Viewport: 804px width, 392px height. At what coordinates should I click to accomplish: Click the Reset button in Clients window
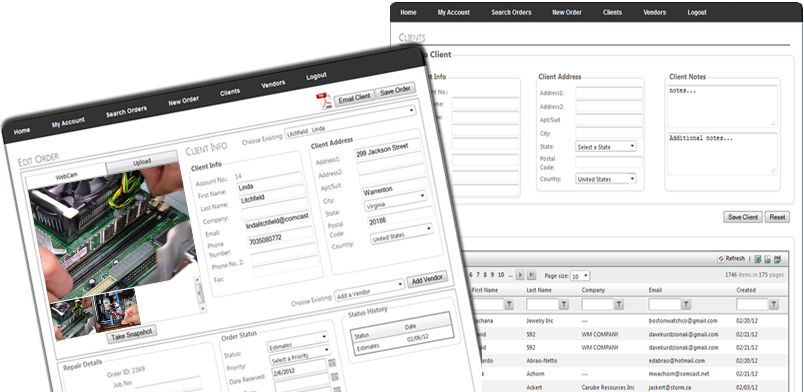pyautogui.click(x=777, y=217)
